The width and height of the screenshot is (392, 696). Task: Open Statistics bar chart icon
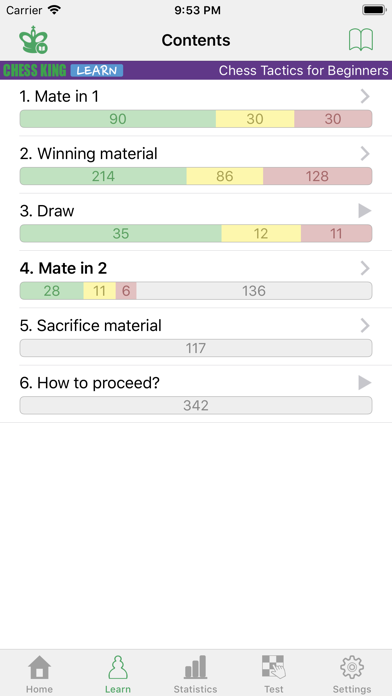coord(195,667)
